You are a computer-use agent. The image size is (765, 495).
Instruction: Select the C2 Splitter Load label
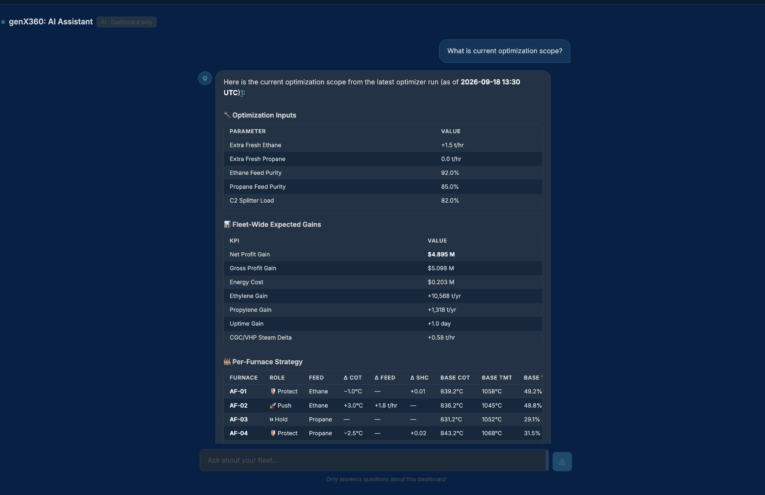[x=252, y=201]
